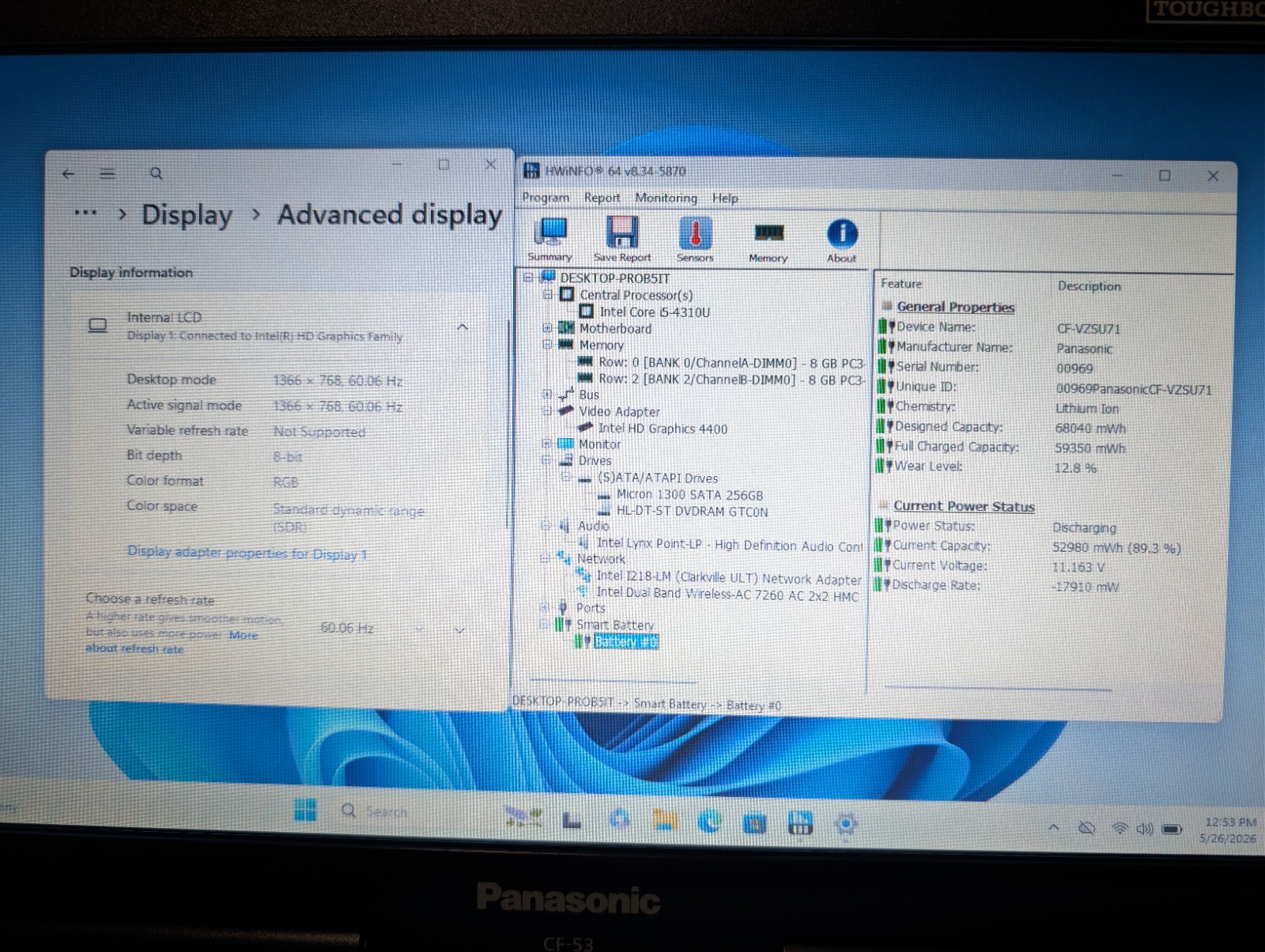Open Microsoft Edge from the taskbar
This screenshot has height=952, width=1265.
coord(709,822)
